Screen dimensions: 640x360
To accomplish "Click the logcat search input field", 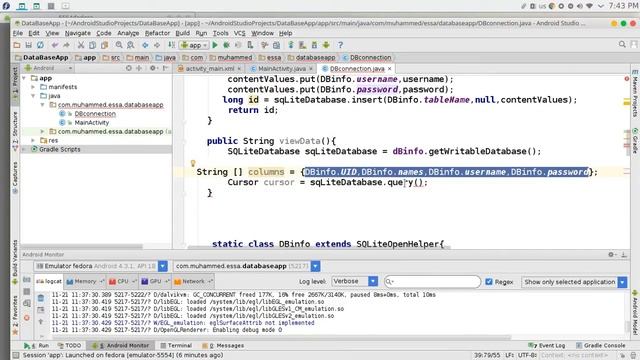I will click(433, 282).
